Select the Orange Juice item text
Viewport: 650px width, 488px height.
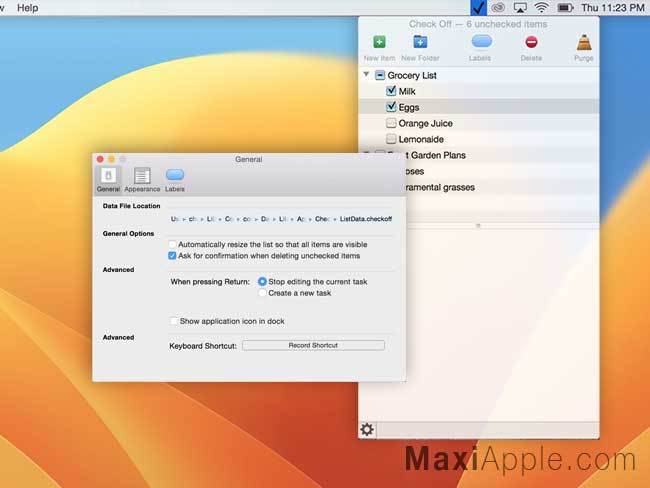425,123
